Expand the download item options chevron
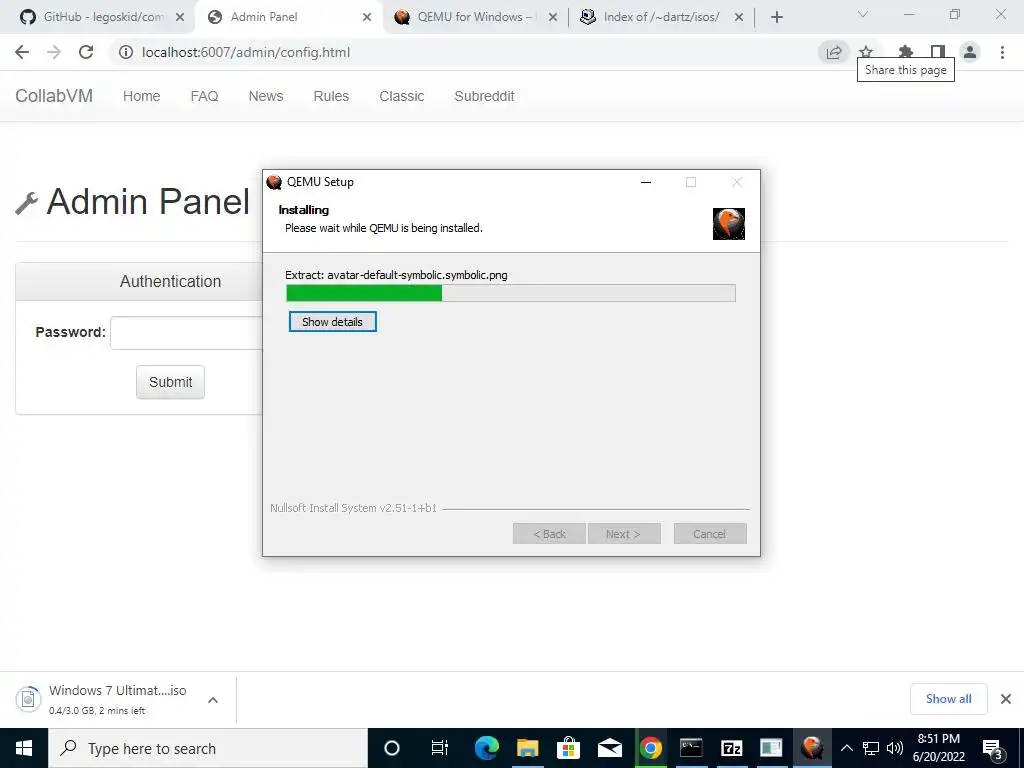Viewport: 1024px width, 768px height. [213, 699]
